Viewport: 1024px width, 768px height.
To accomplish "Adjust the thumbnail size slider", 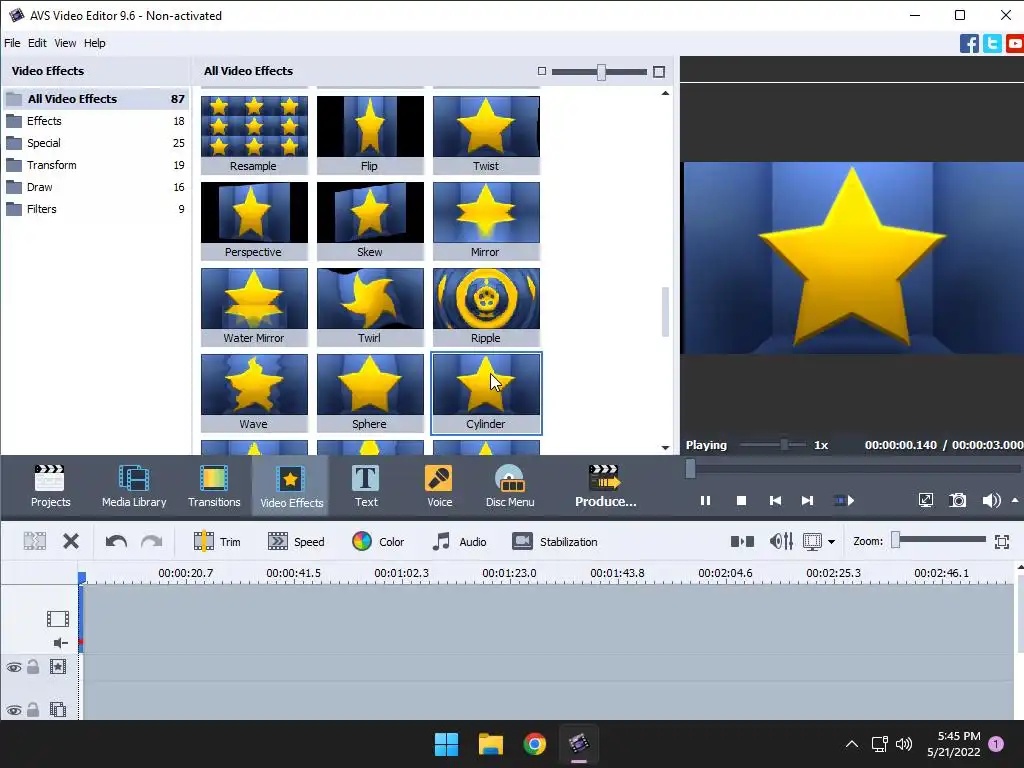I will pyautogui.click(x=600, y=72).
